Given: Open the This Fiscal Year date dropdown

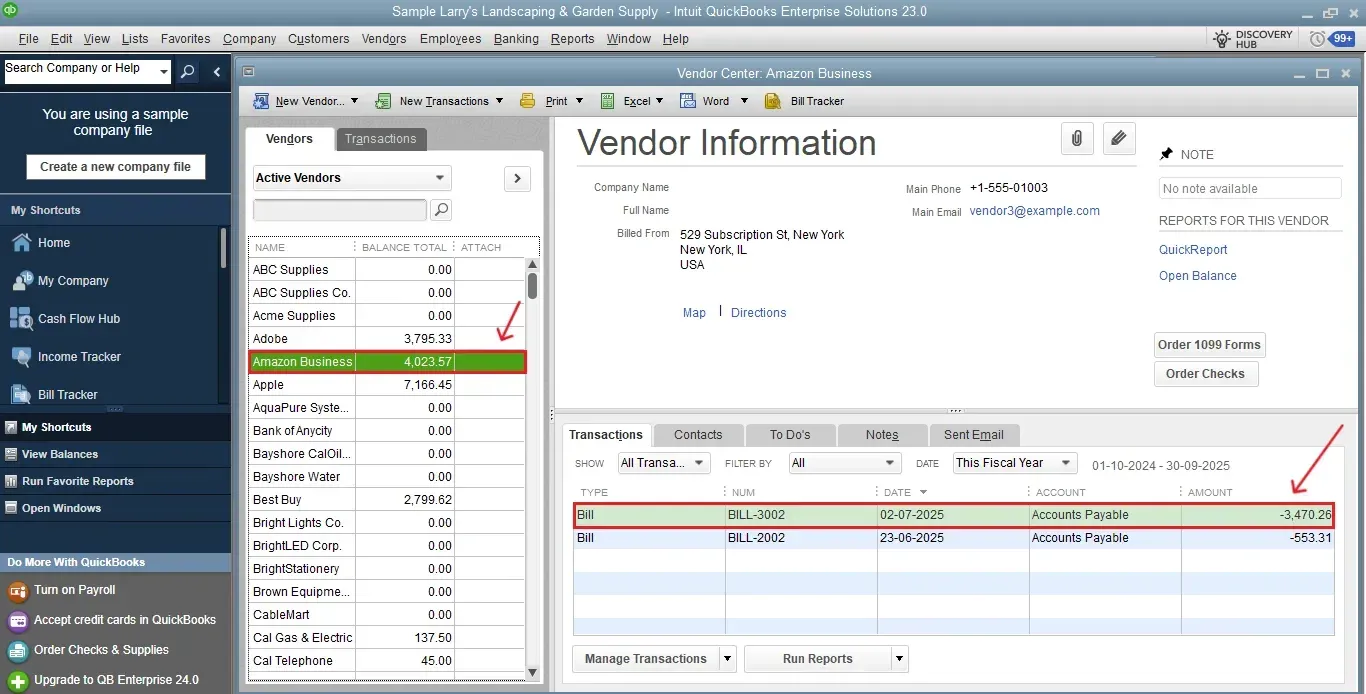Looking at the screenshot, I should pos(1015,463).
